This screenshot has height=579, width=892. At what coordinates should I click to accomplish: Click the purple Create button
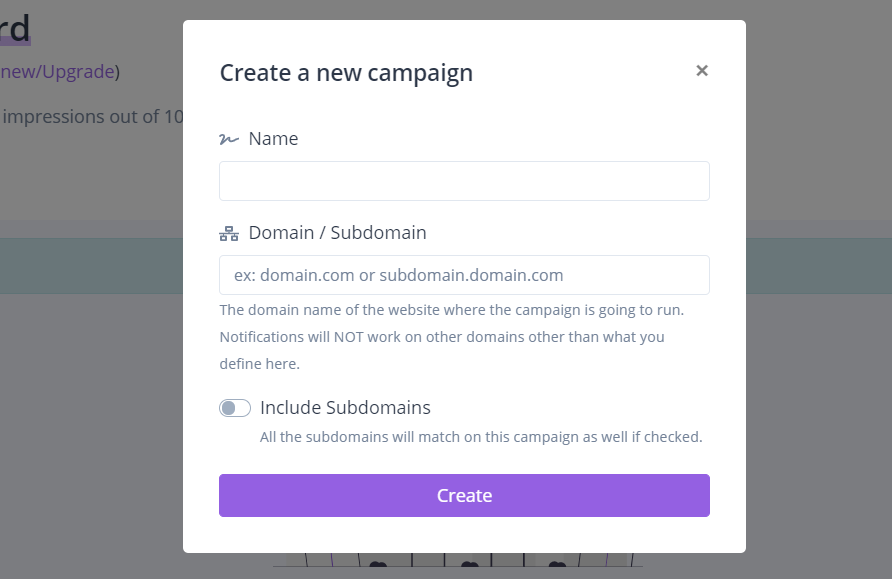(464, 495)
